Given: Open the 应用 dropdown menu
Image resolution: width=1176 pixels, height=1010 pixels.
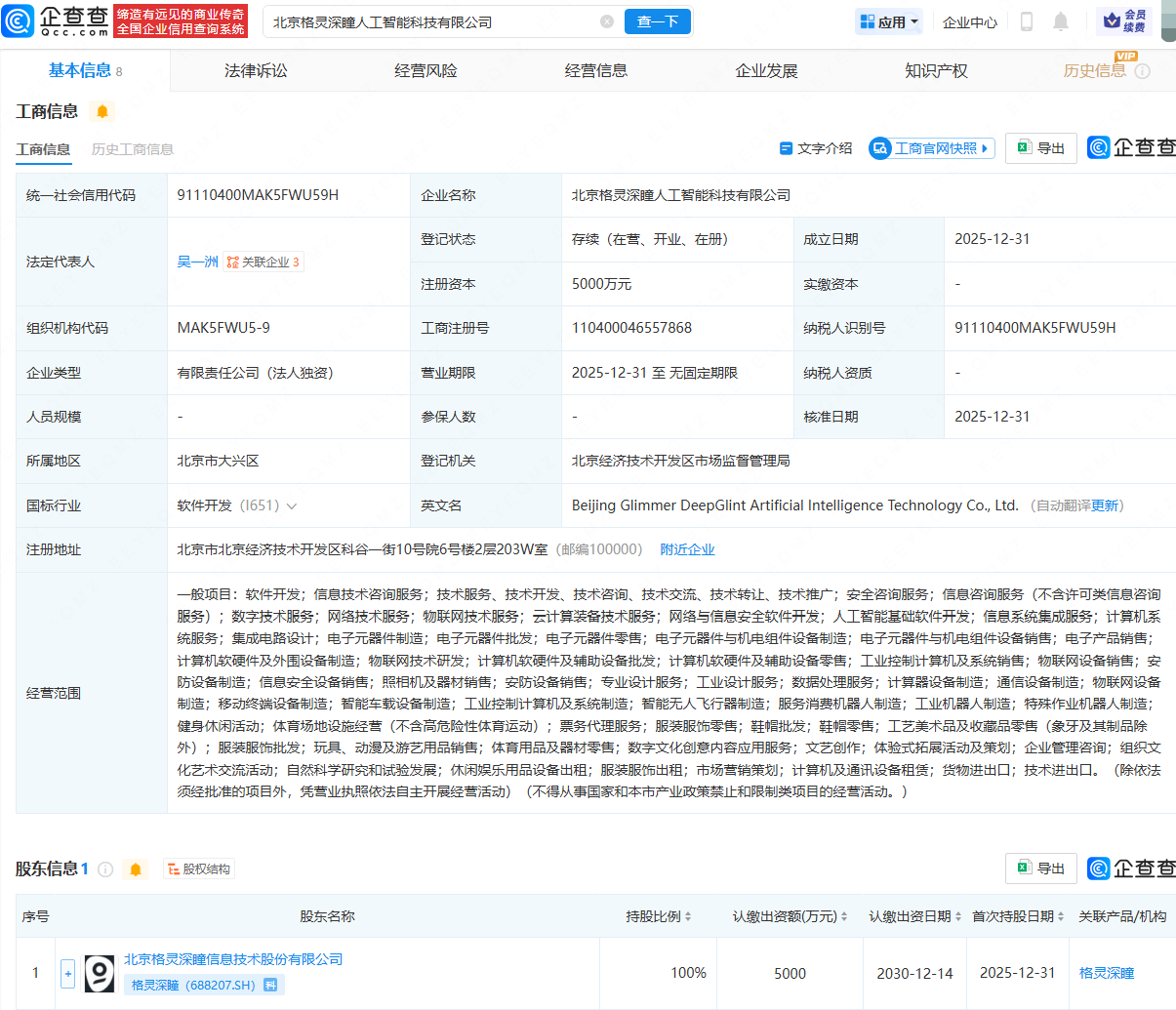Looking at the screenshot, I should (x=888, y=21).
